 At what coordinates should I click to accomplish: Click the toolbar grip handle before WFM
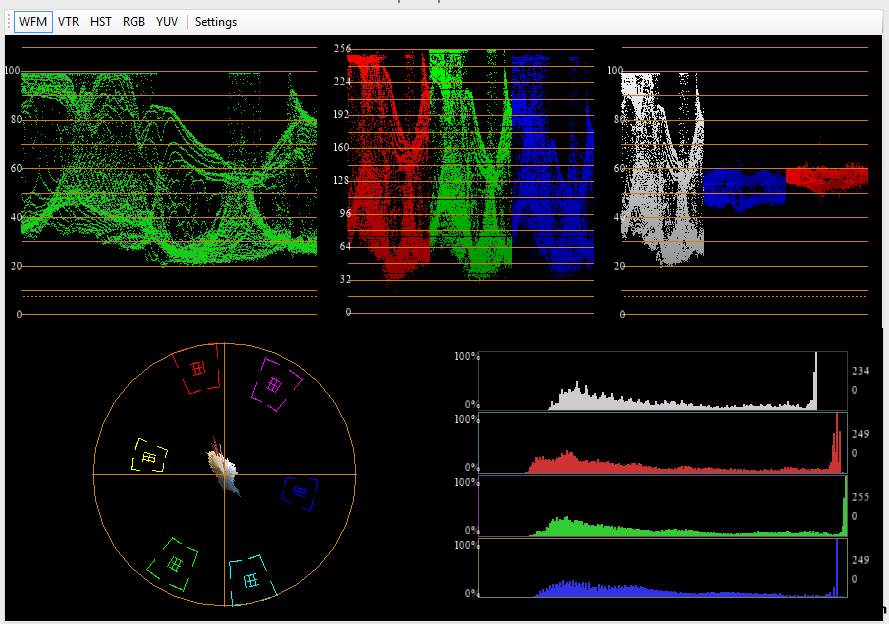pyautogui.click(x=9, y=21)
